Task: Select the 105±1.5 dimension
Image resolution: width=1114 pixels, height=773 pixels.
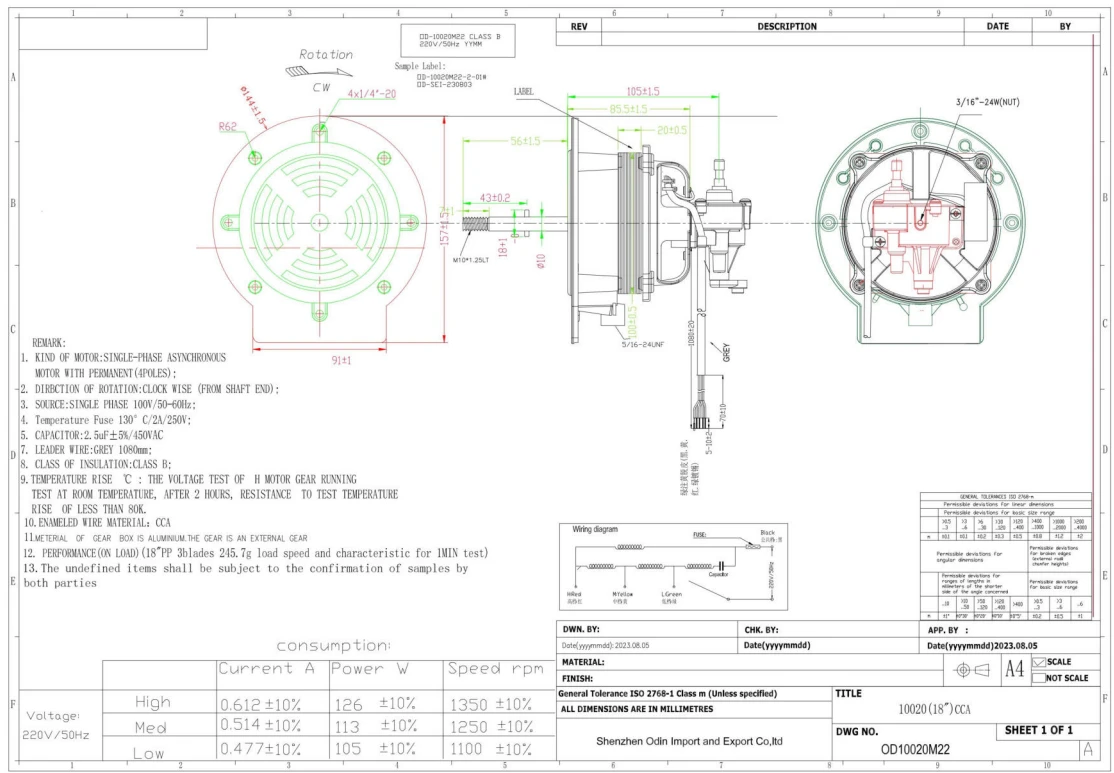Action: [642, 92]
